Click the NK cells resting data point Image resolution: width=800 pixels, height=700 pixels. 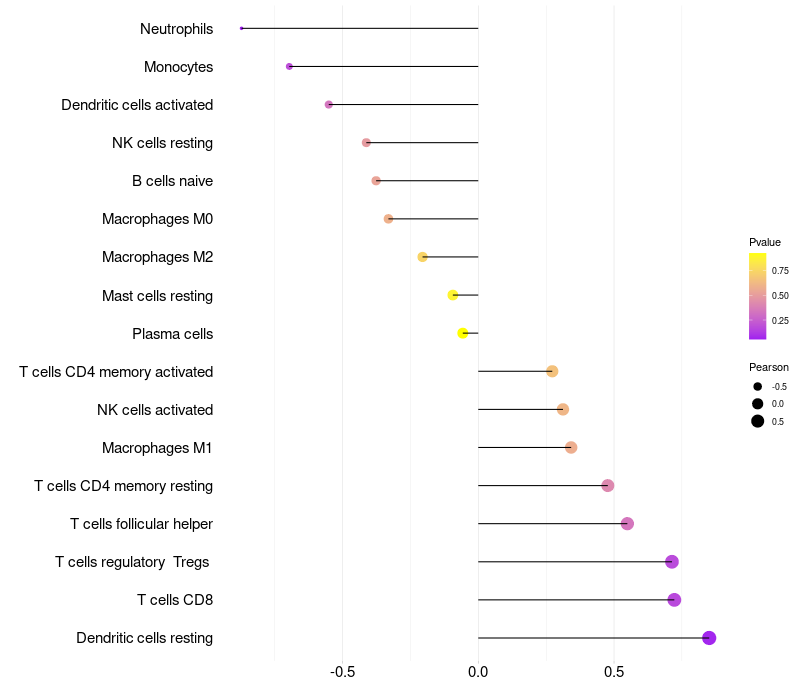[366, 142]
